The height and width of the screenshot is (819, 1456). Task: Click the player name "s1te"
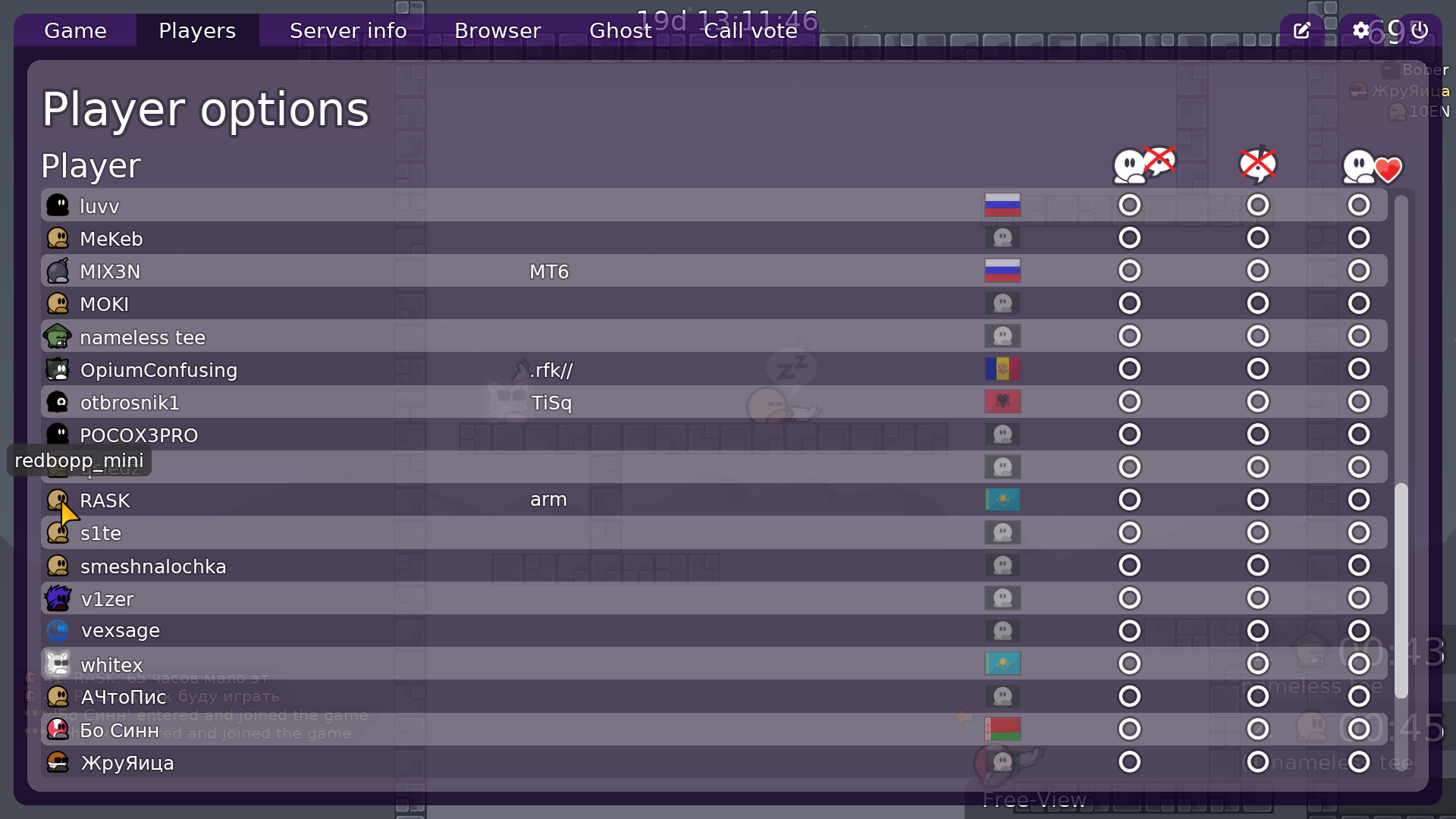[x=101, y=533]
